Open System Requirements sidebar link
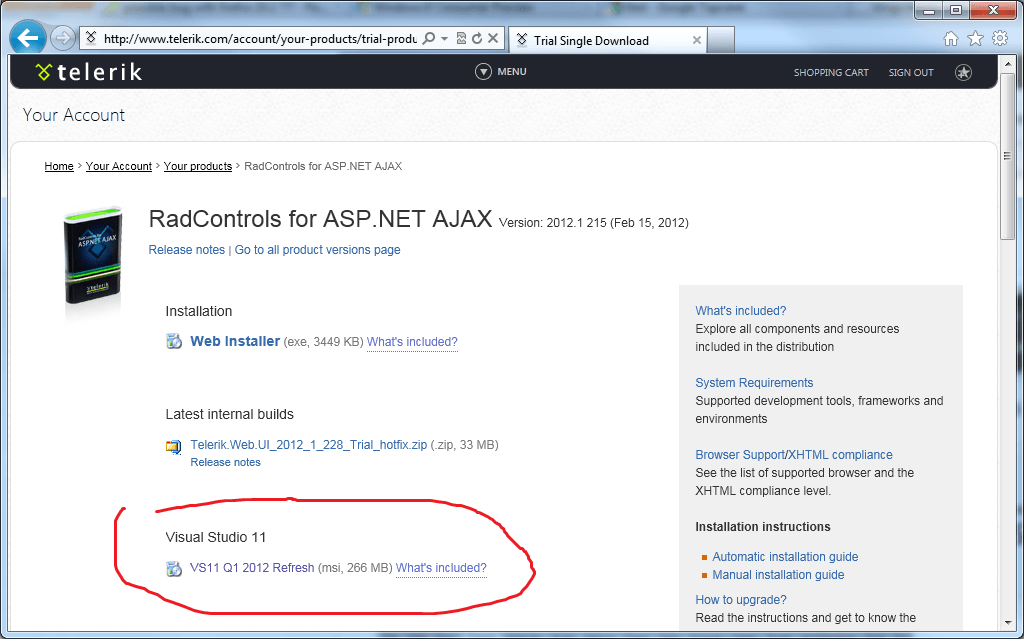 754,382
